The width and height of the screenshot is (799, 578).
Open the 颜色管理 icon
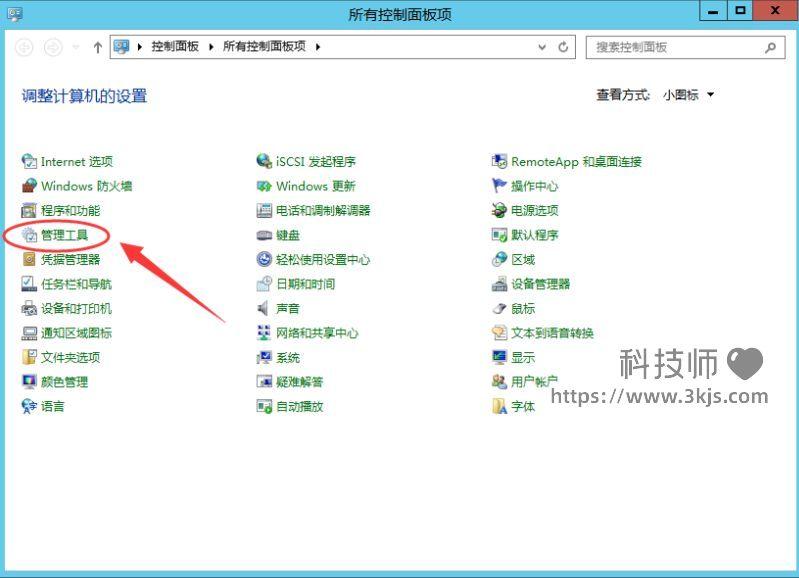click(29, 382)
